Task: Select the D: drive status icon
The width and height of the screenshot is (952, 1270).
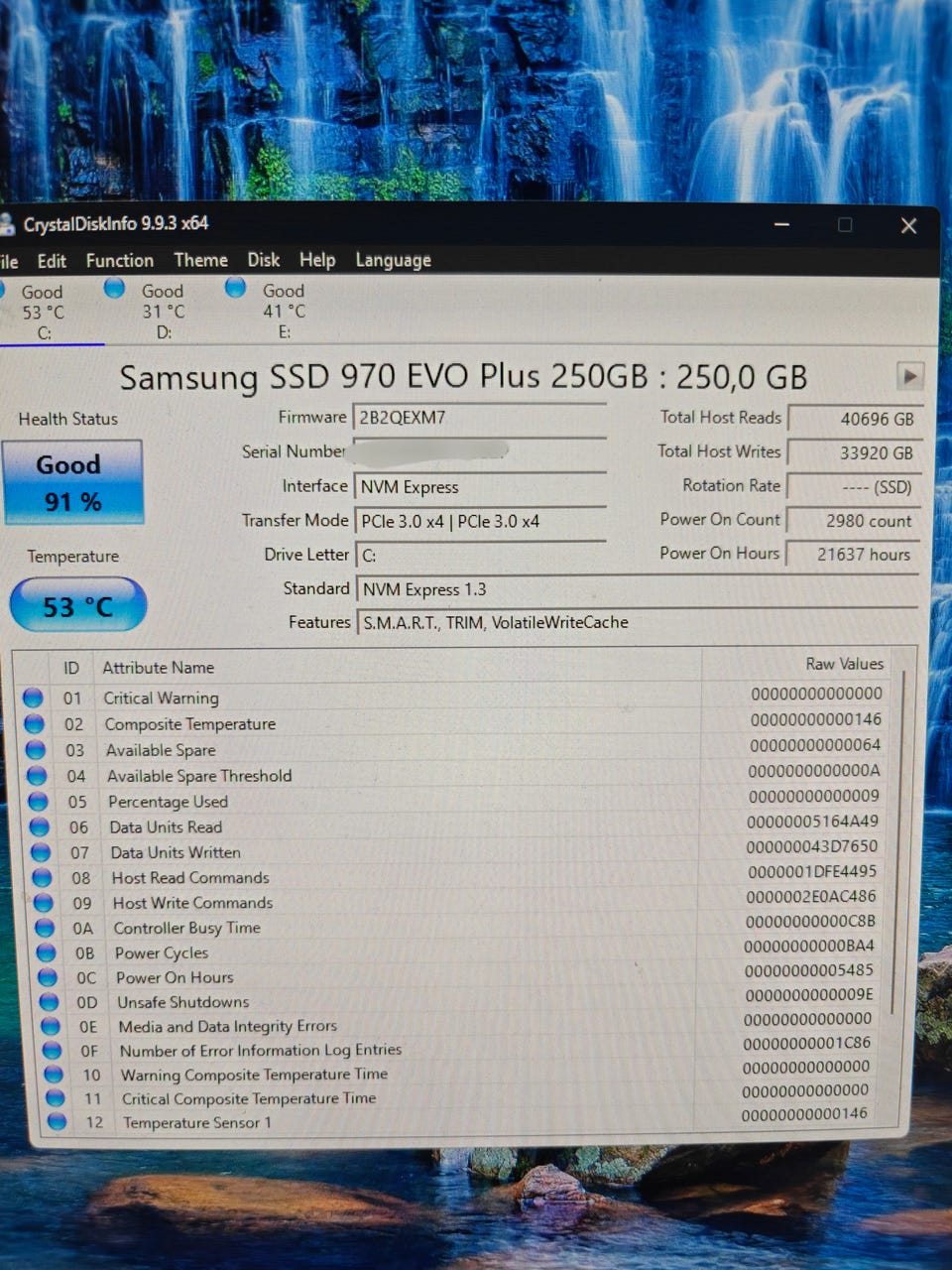Action: coord(115,288)
